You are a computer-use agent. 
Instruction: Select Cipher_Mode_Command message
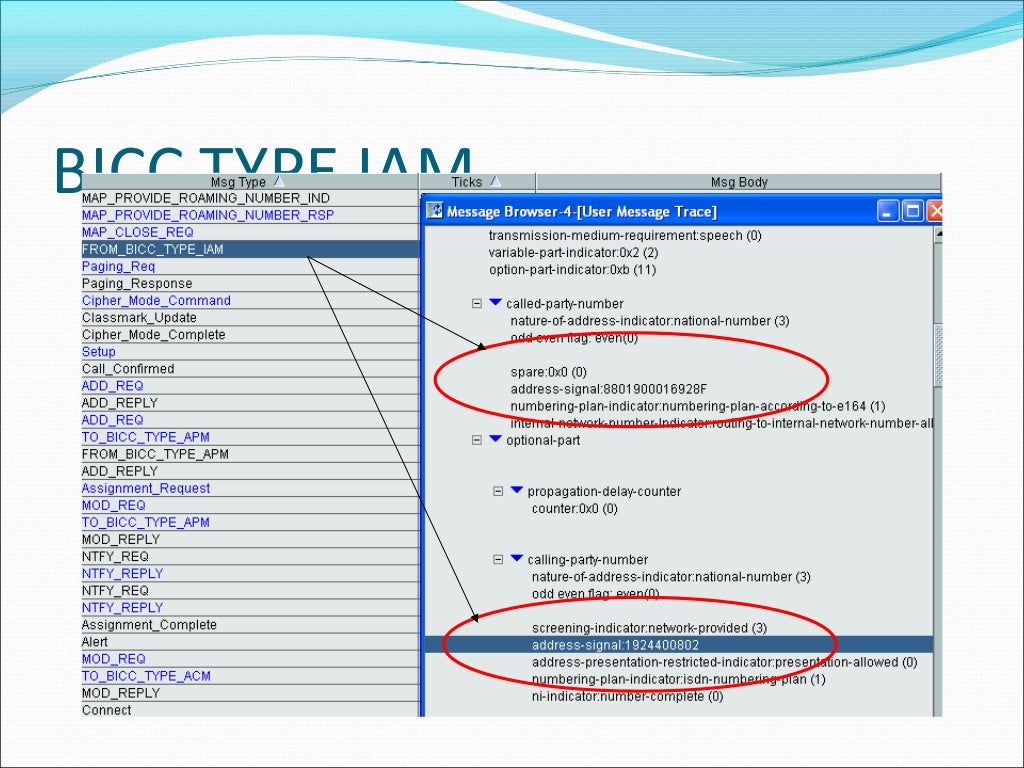pos(249,300)
